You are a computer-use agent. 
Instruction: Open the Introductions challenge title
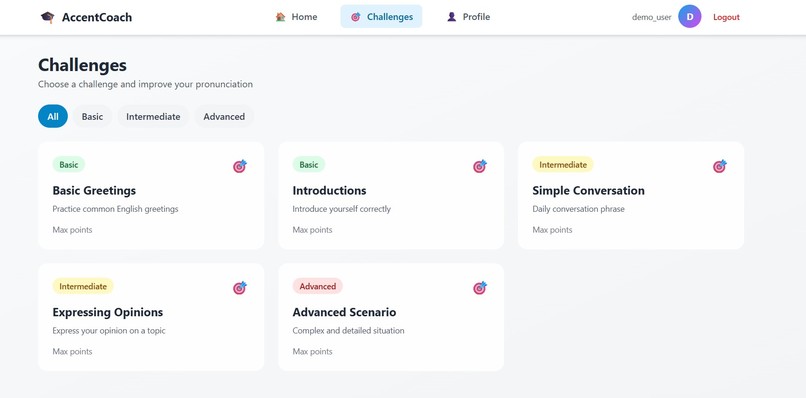click(329, 191)
